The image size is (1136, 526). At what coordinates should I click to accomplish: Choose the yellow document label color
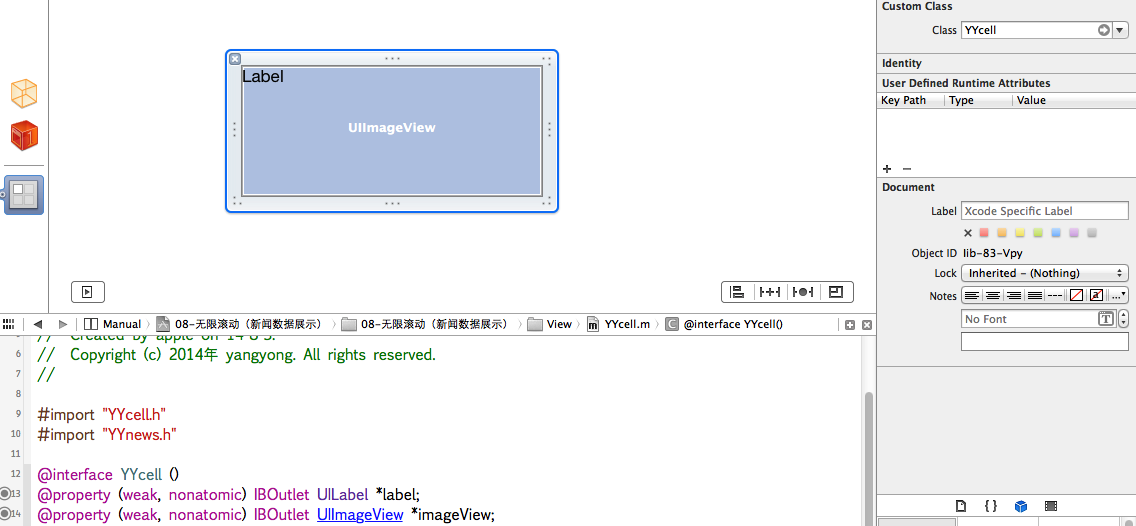[x=1020, y=233]
